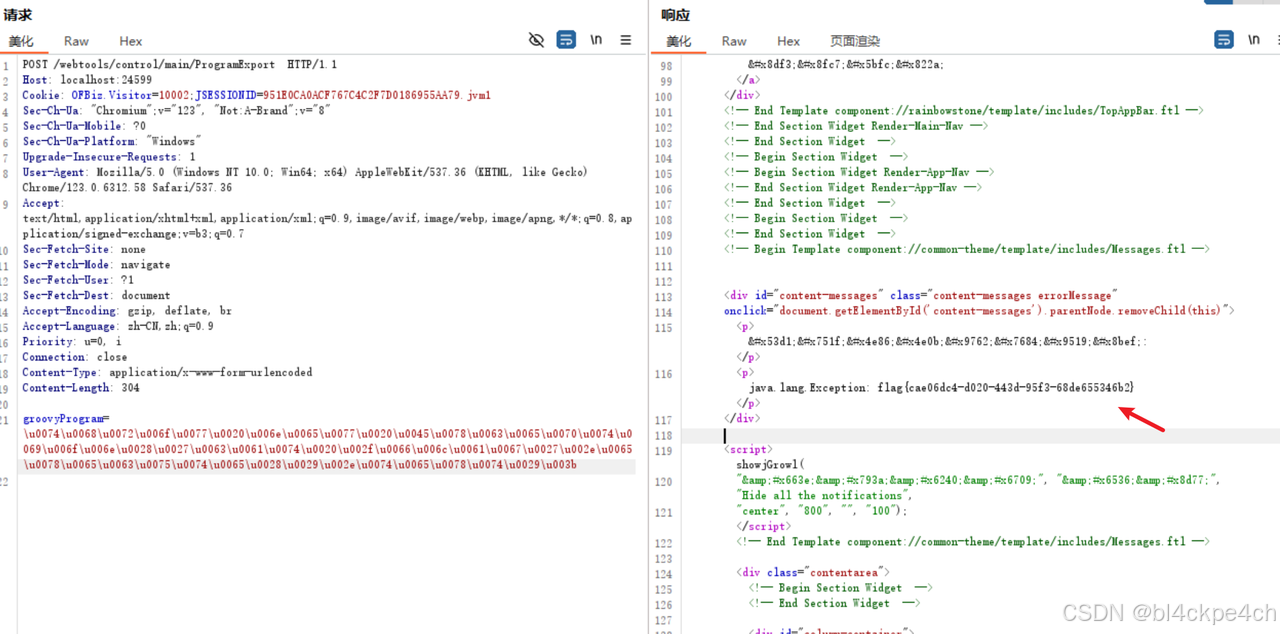Click line number 116 in the response gutter
The width and height of the screenshot is (1280, 634).
click(x=664, y=373)
